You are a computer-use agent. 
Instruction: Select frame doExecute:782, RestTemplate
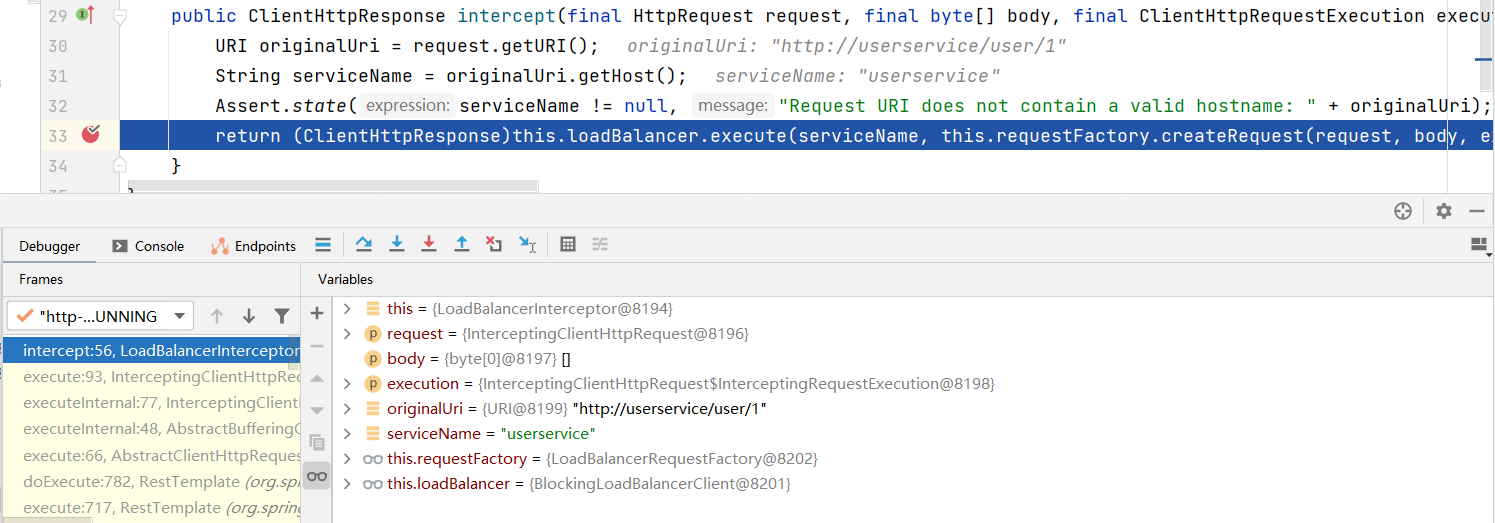(x=150, y=481)
